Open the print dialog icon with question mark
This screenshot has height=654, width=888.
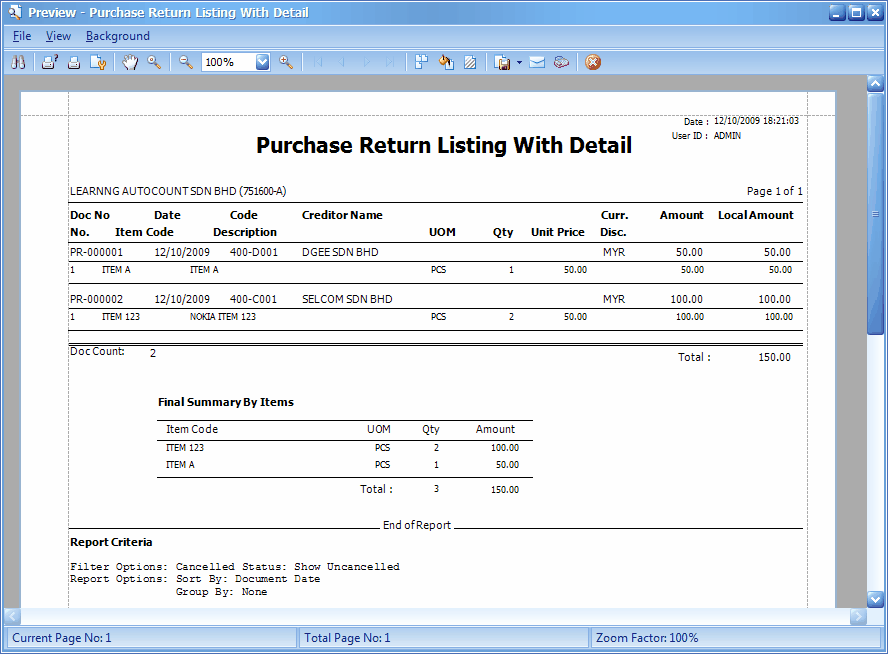click(x=50, y=62)
